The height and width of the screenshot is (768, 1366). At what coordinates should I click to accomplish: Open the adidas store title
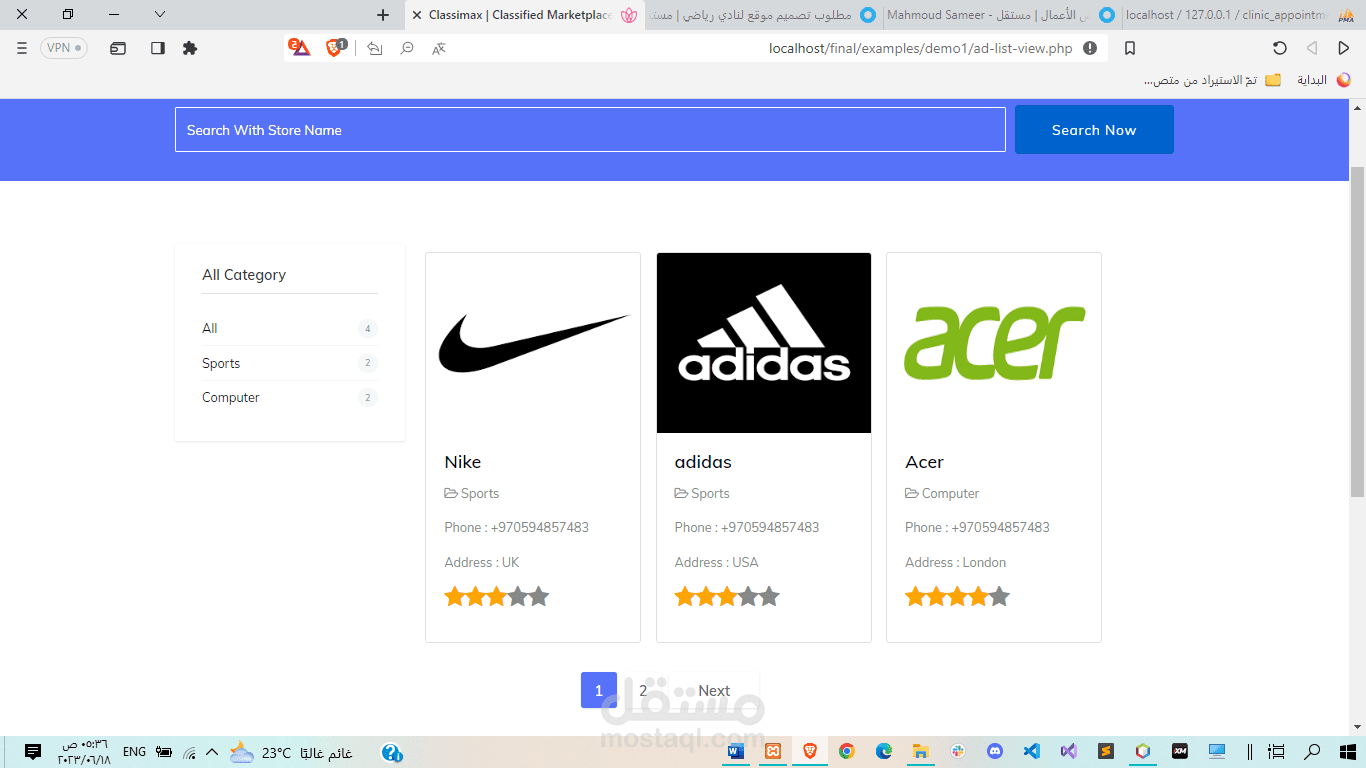click(703, 462)
